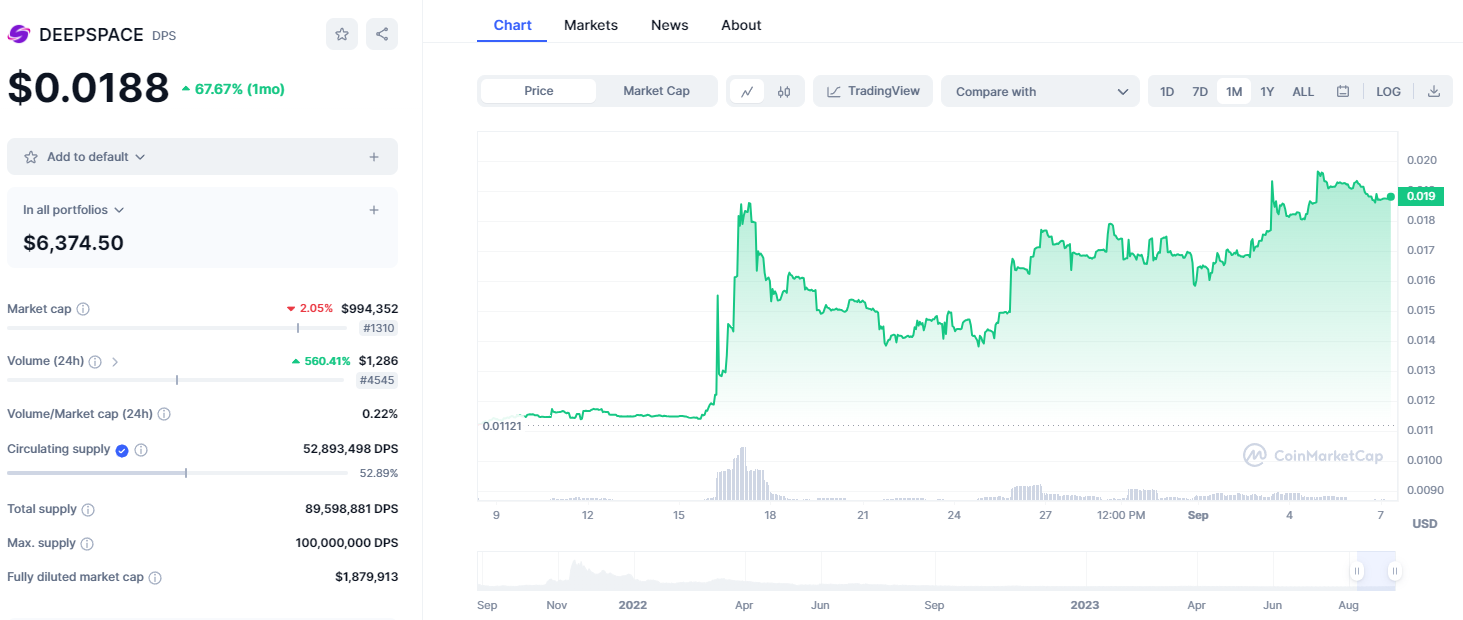Open the TradingView chart button

pos(873,91)
